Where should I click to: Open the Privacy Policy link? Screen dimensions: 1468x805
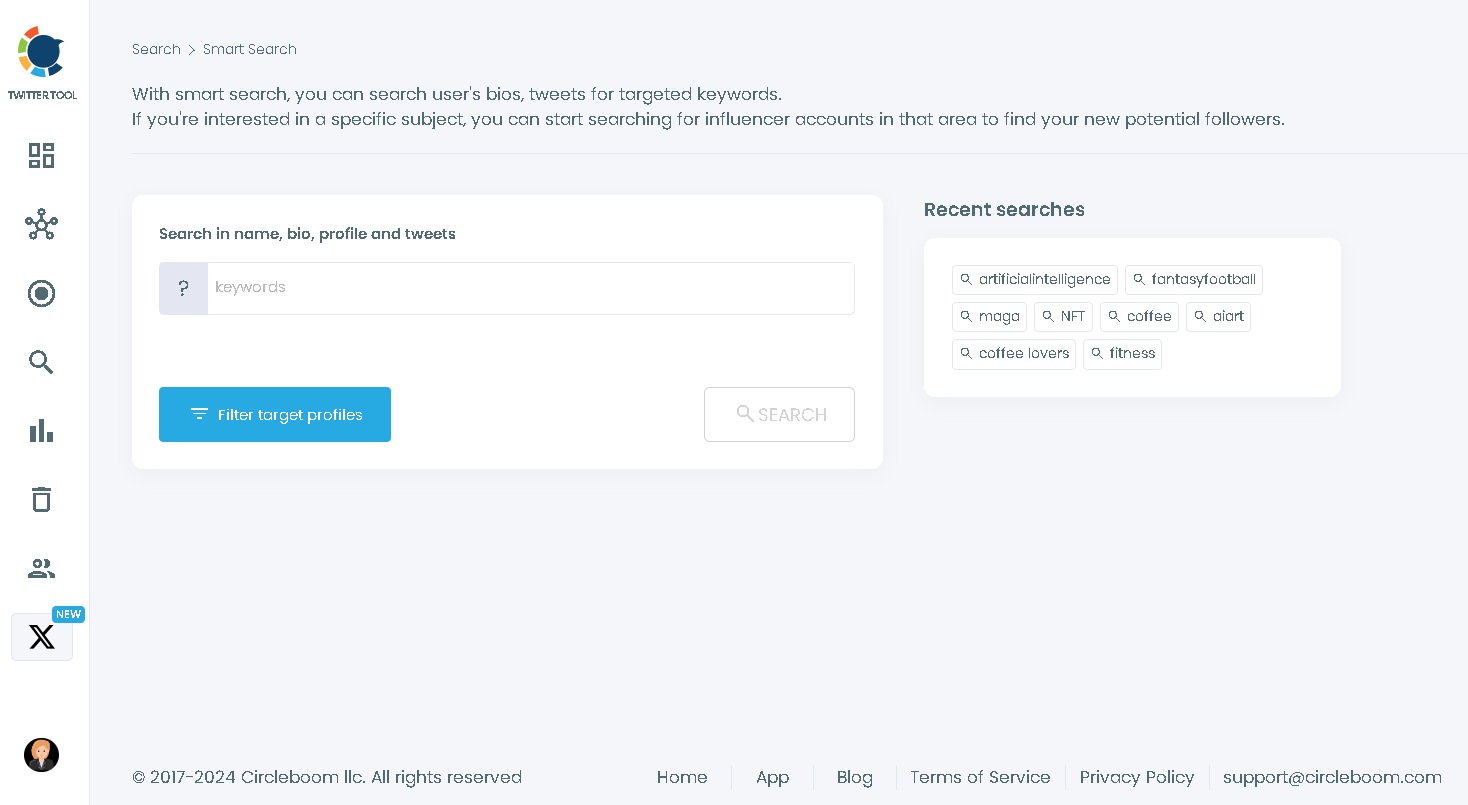(1137, 777)
